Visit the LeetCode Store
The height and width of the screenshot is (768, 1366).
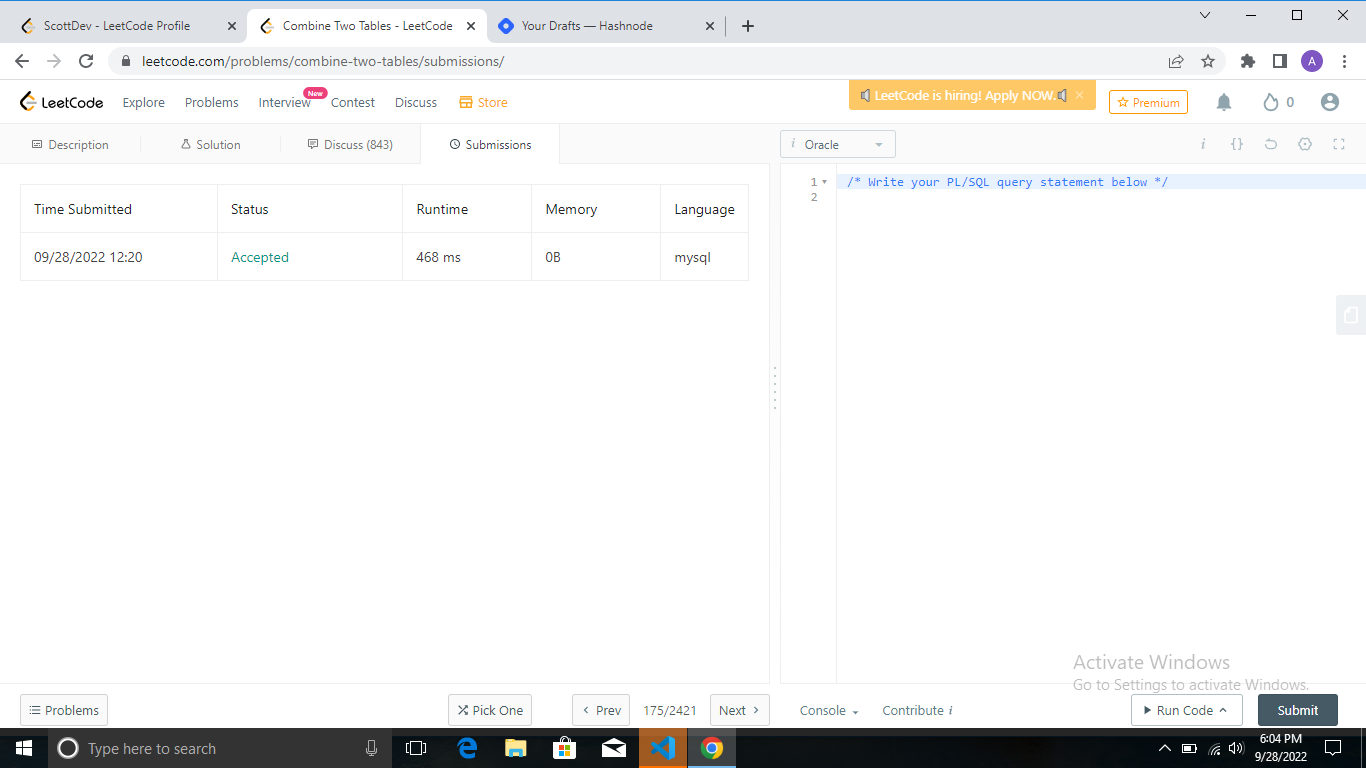click(x=483, y=102)
